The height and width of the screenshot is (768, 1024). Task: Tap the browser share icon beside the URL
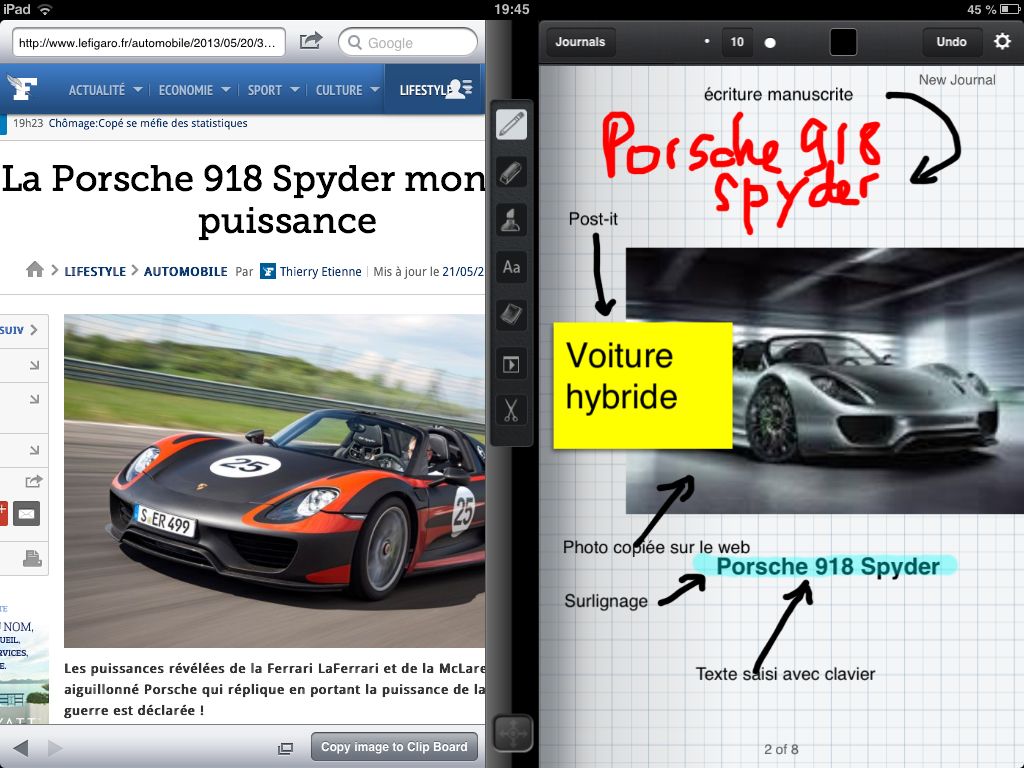click(x=311, y=41)
